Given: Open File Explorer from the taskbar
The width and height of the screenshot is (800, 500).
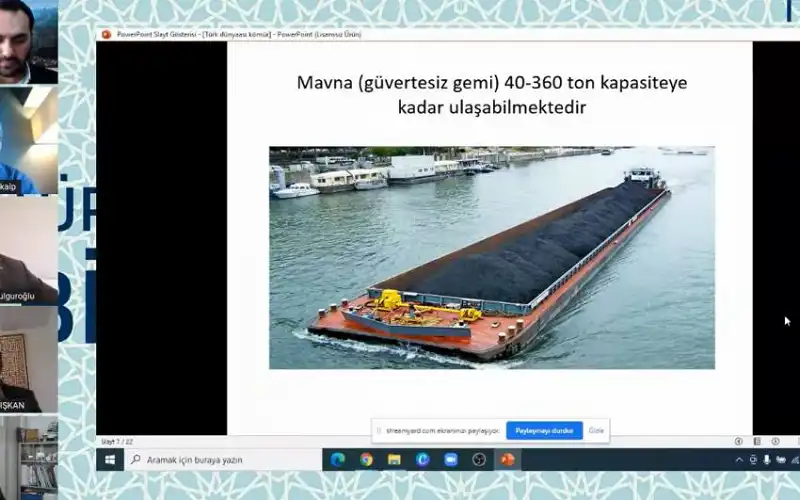Looking at the screenshot, I should click(394, 459).
